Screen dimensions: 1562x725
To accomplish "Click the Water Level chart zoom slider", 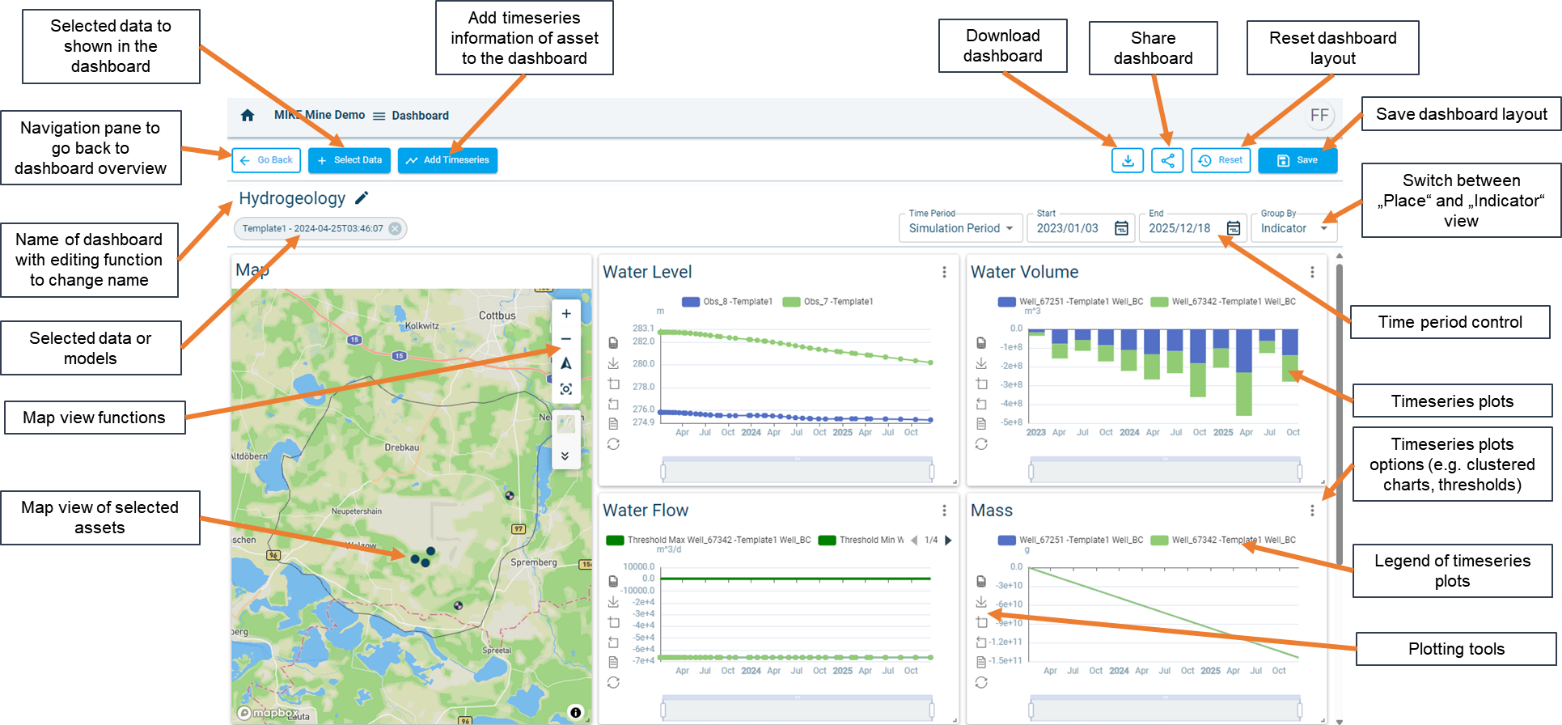I will click(x=797, y=468).
